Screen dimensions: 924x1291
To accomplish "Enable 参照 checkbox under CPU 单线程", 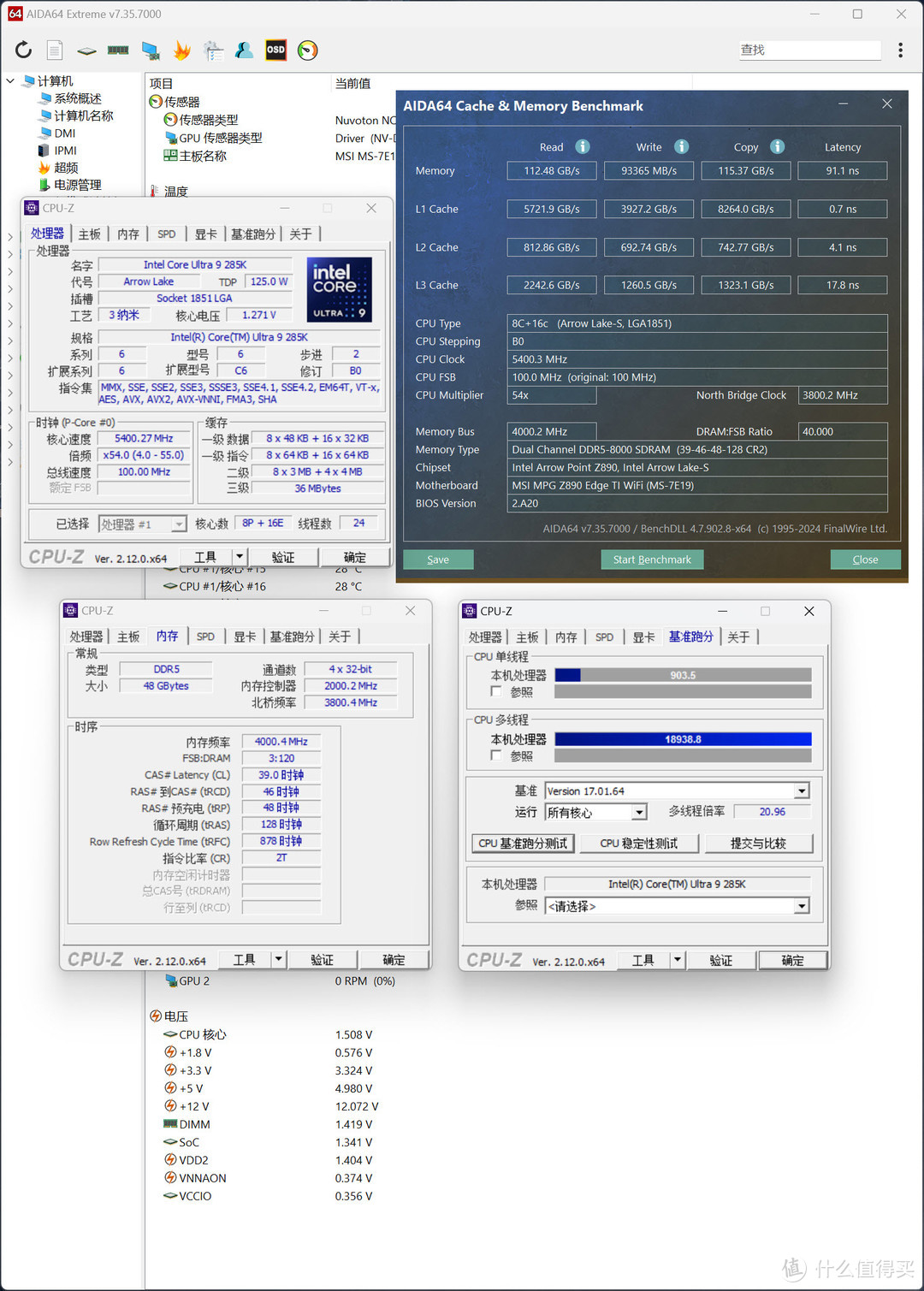I will pos(496,691).
